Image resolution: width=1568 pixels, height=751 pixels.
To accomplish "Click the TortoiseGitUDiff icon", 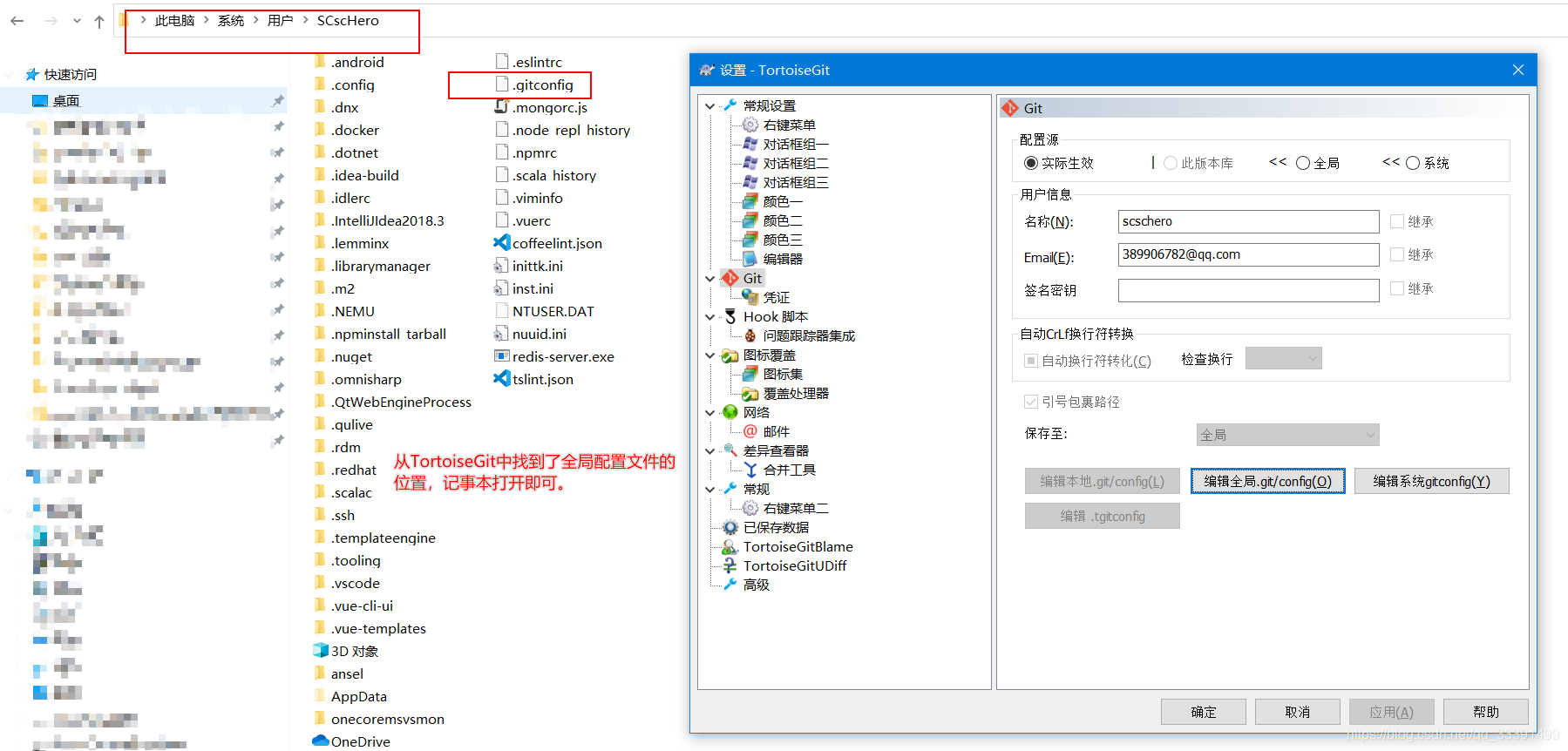I will click(x=730, y=565).
